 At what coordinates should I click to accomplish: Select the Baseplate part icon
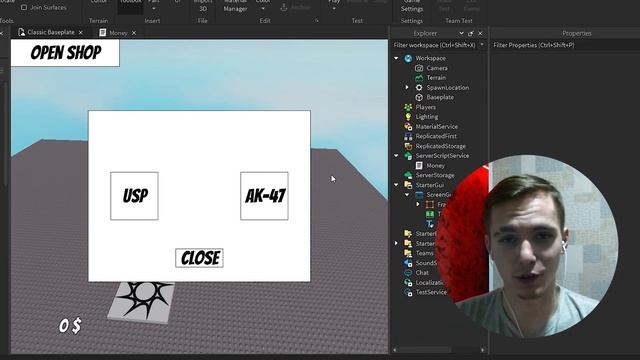(419, 97)
